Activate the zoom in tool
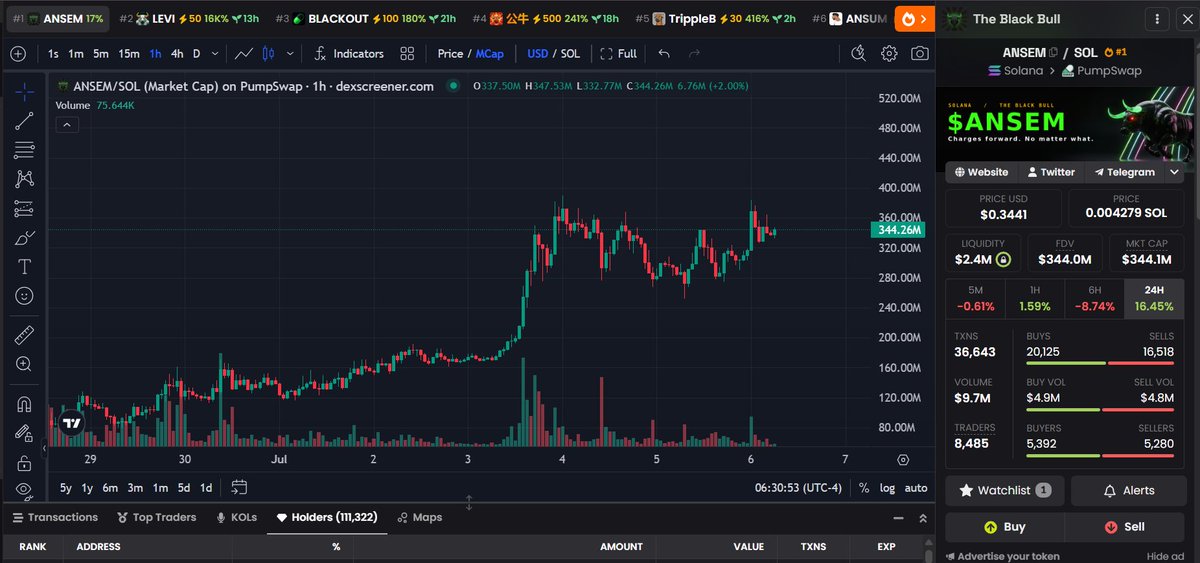The height and width of the screenshot is (563, 1200). (24, 364)
